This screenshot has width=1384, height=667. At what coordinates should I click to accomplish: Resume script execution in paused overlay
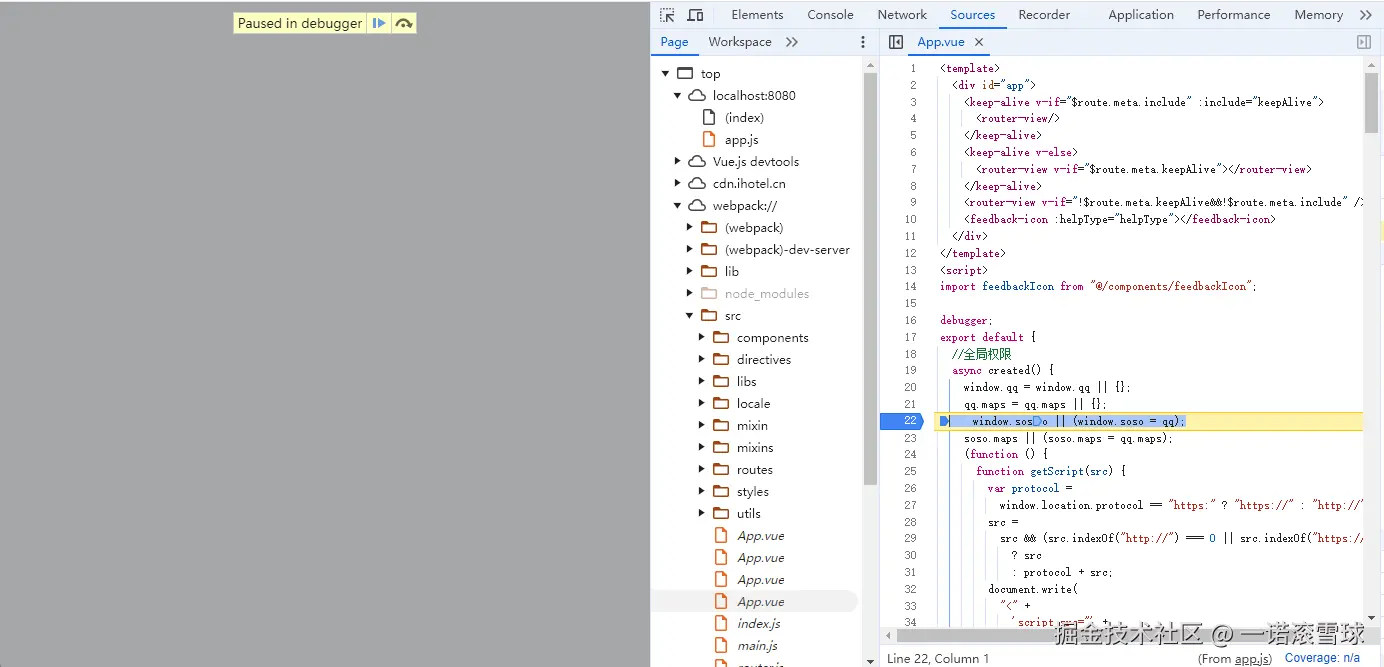click(x=379, y=23)
